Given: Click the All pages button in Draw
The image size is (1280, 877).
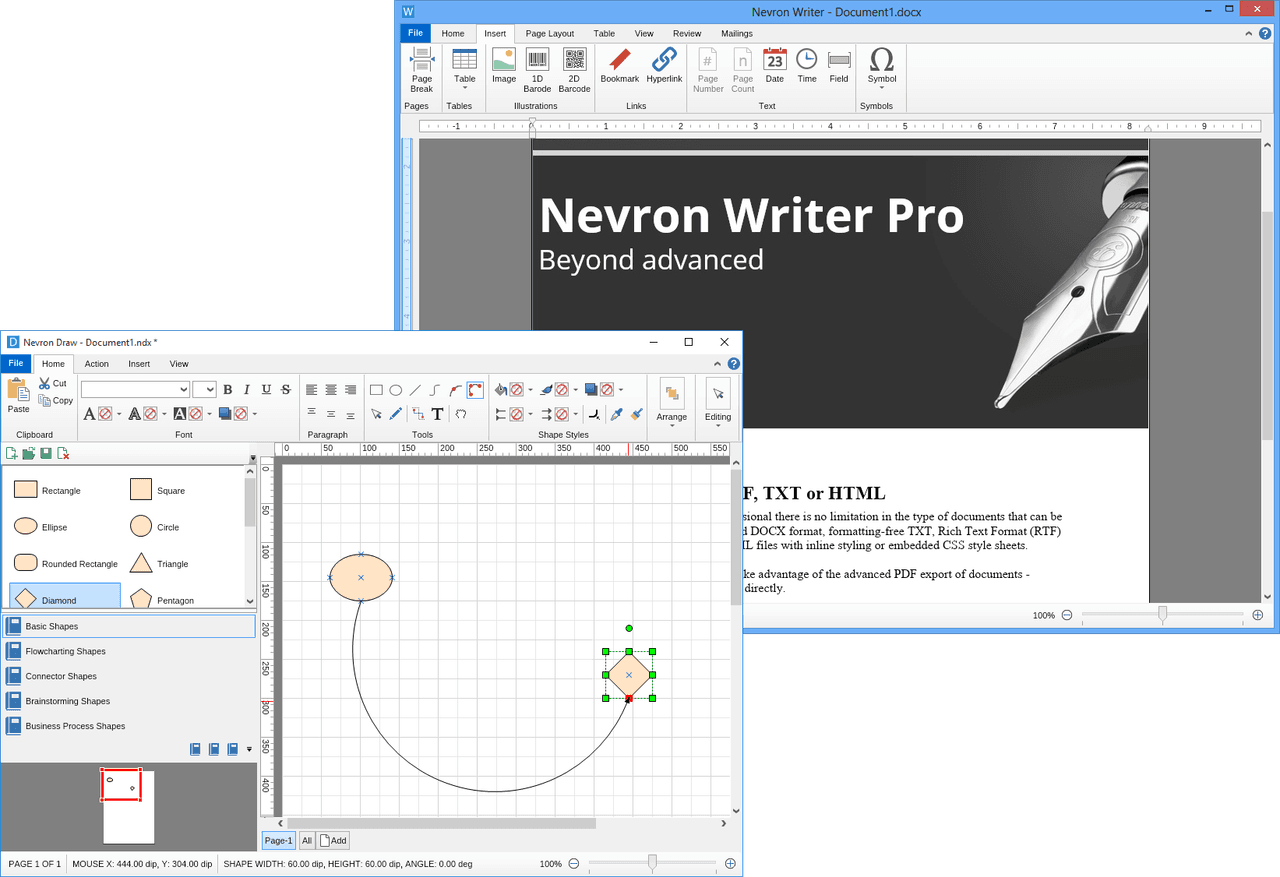Looking at the screenshot, I should pos(306,841).
